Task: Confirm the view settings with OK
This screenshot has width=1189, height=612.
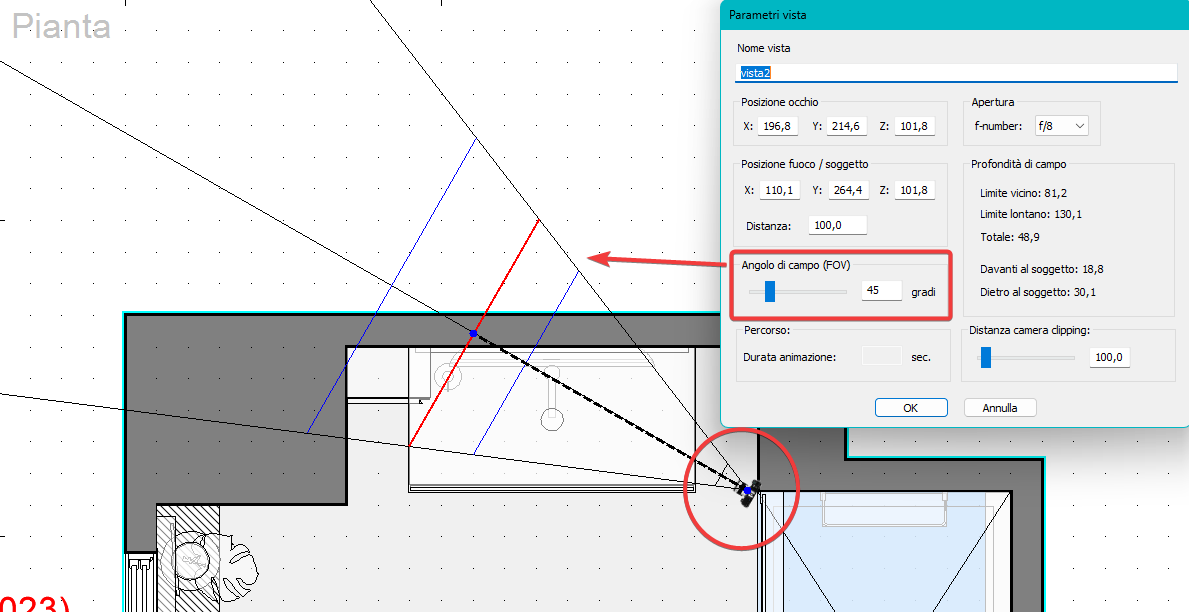Action: 910,407
